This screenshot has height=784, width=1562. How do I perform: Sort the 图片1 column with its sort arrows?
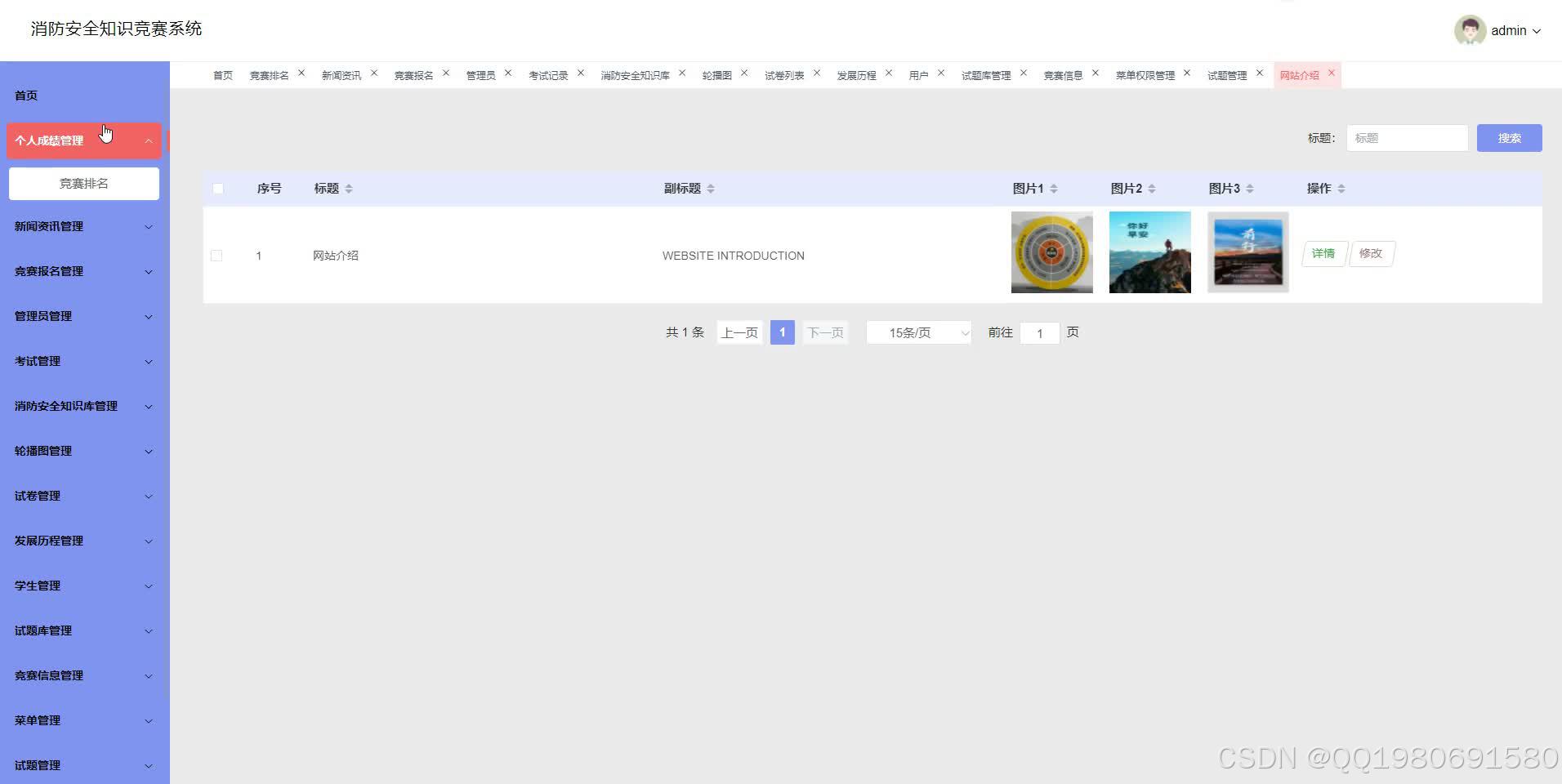[1054, 188]
